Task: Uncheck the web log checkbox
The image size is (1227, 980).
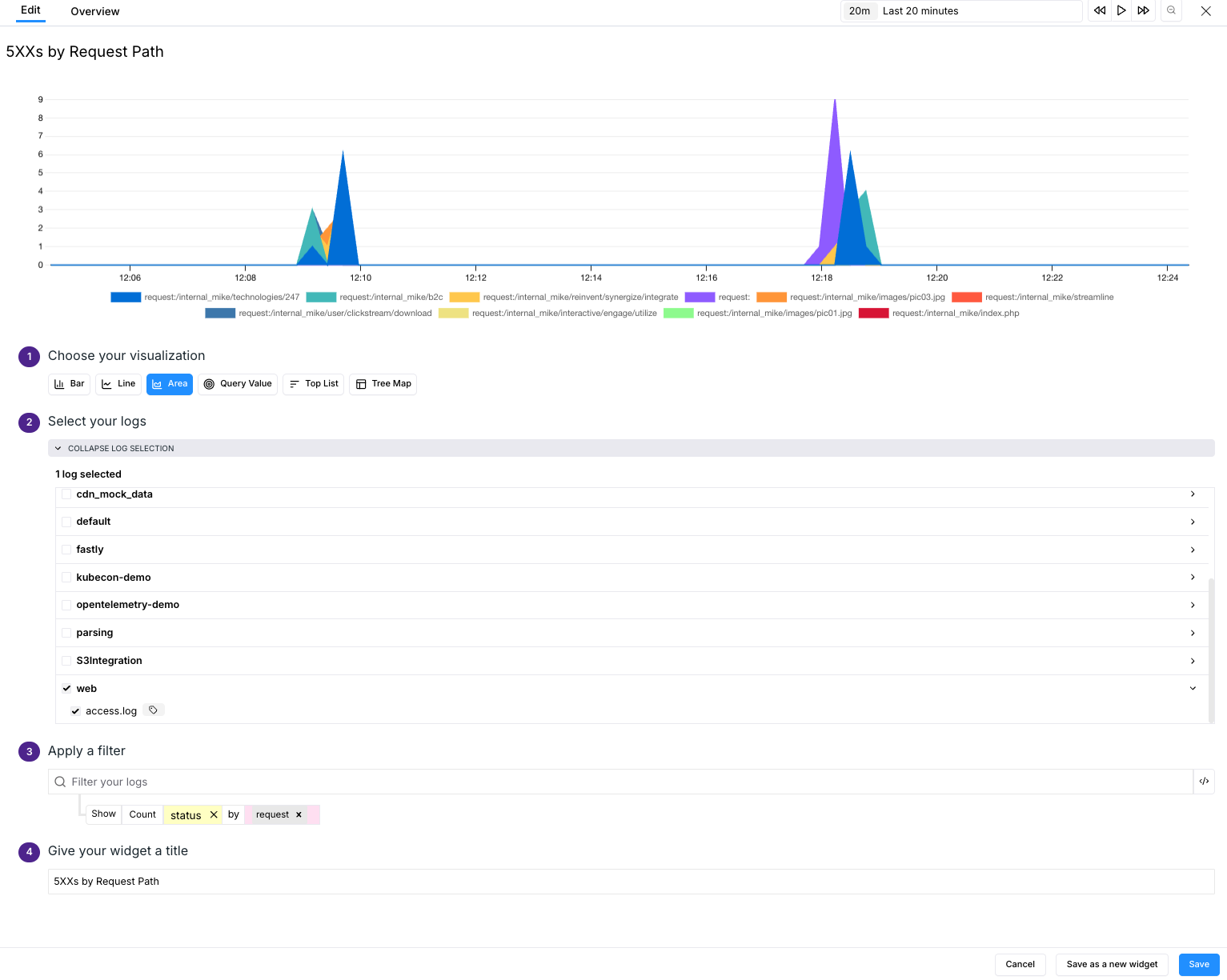Action: 67,688
